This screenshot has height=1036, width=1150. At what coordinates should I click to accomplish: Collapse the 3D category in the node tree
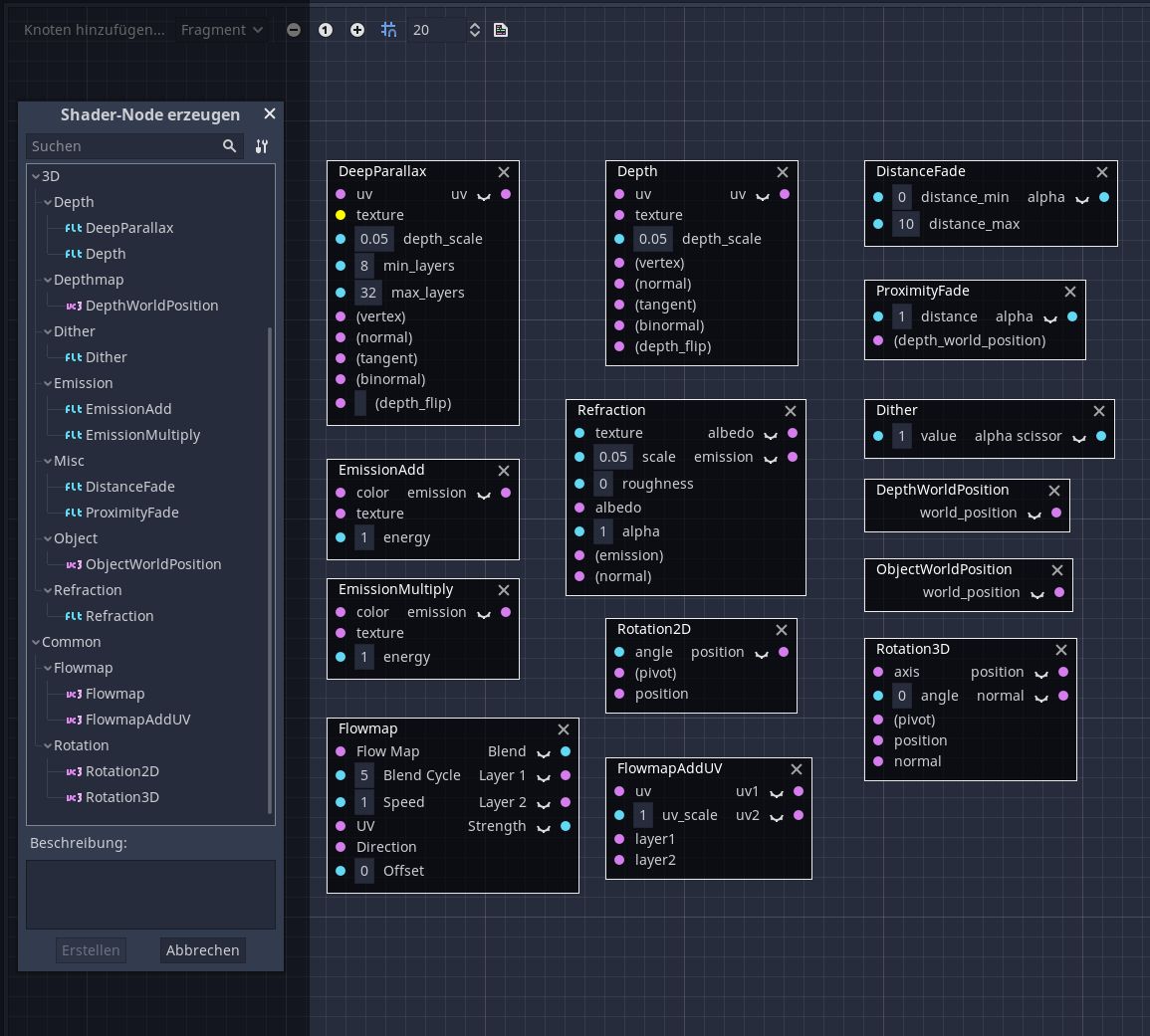[x=36, y=175]
